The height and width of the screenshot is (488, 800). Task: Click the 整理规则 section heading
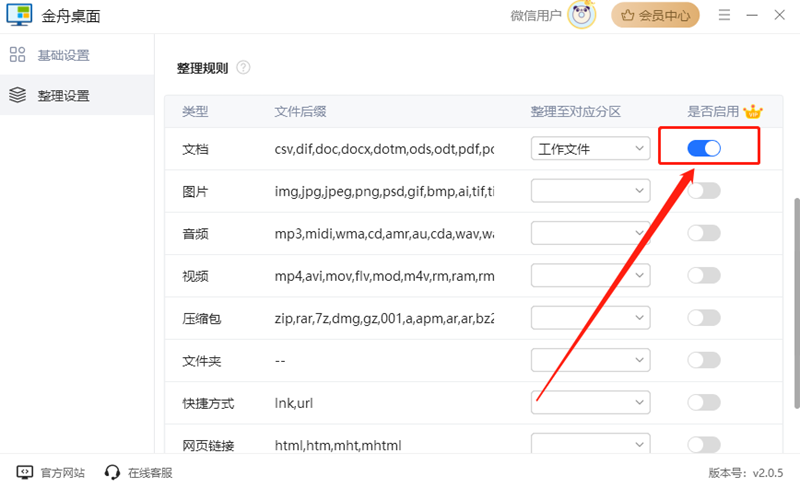[x=203, y=68]
